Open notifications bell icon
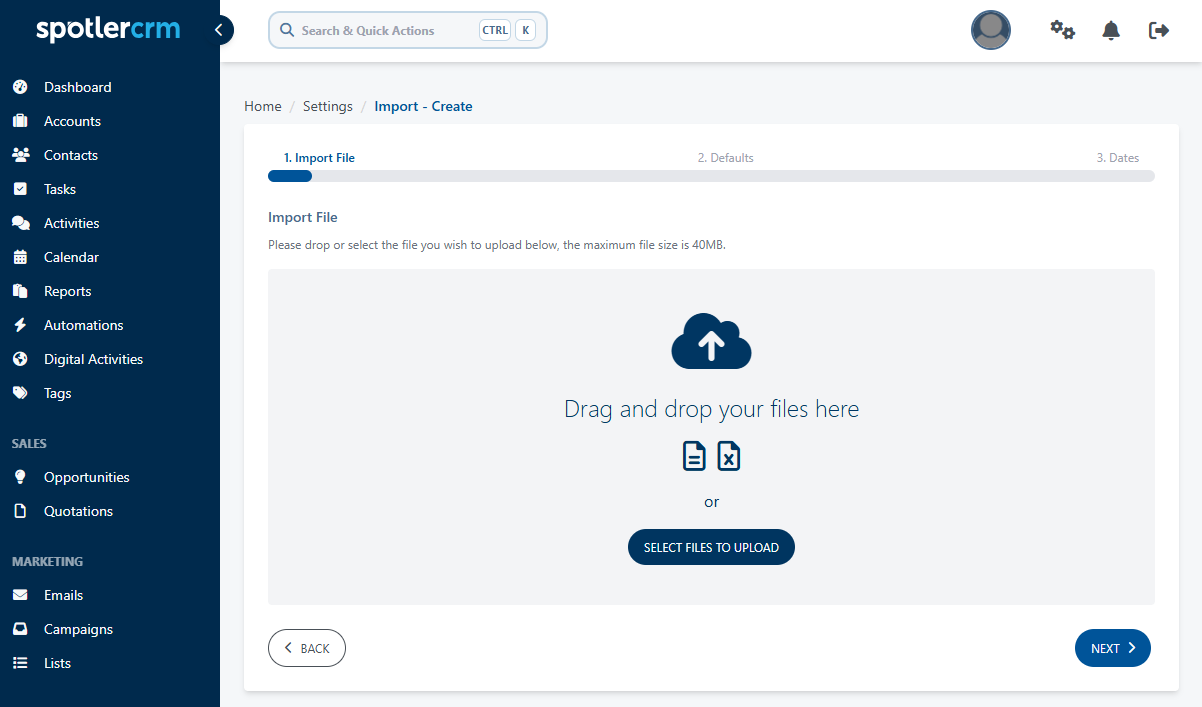The width and height of the screenshot is (1202, 707). pyautogui.click(x=1111, y=30)
